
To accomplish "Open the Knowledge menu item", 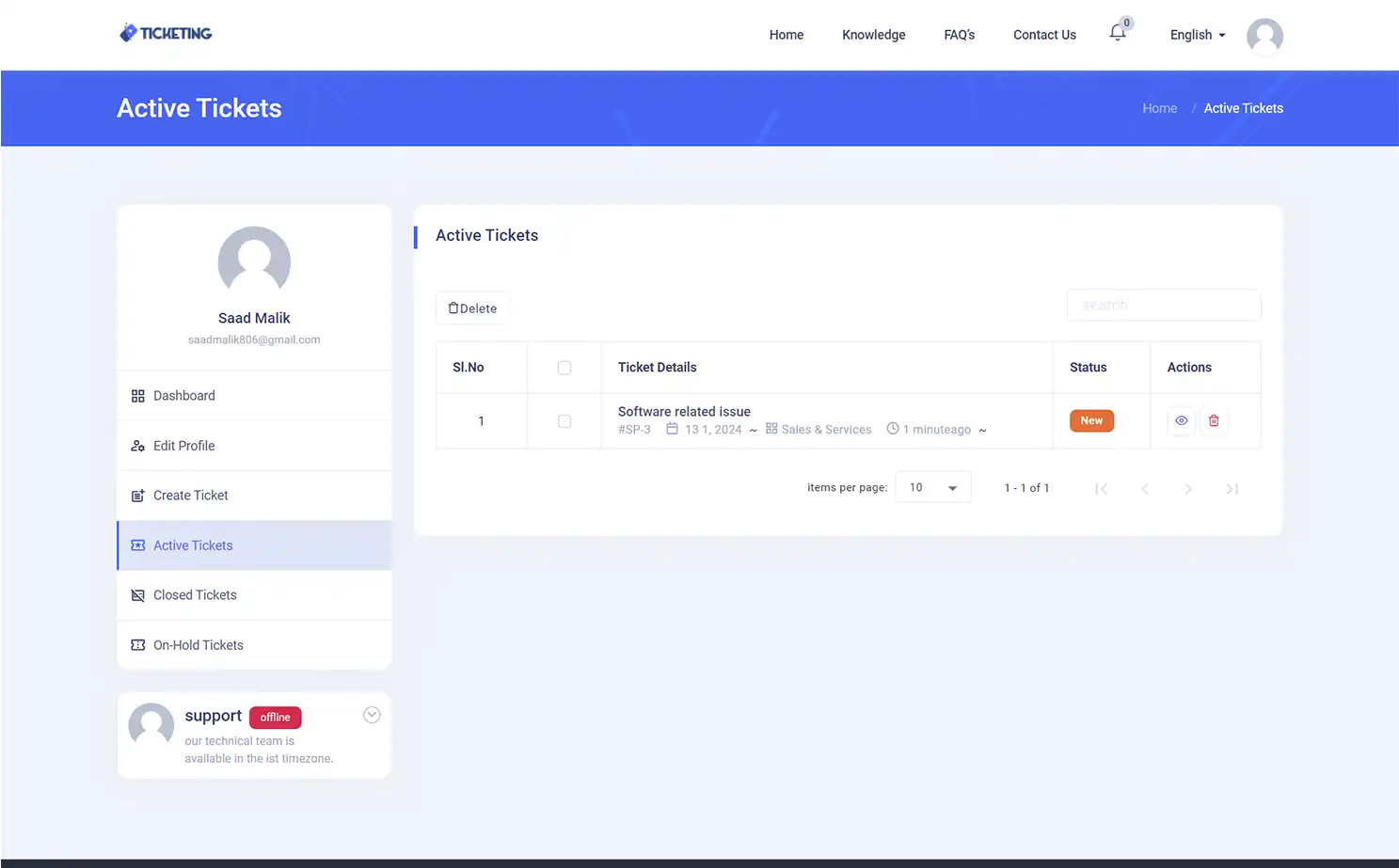I will coord(873,35).
